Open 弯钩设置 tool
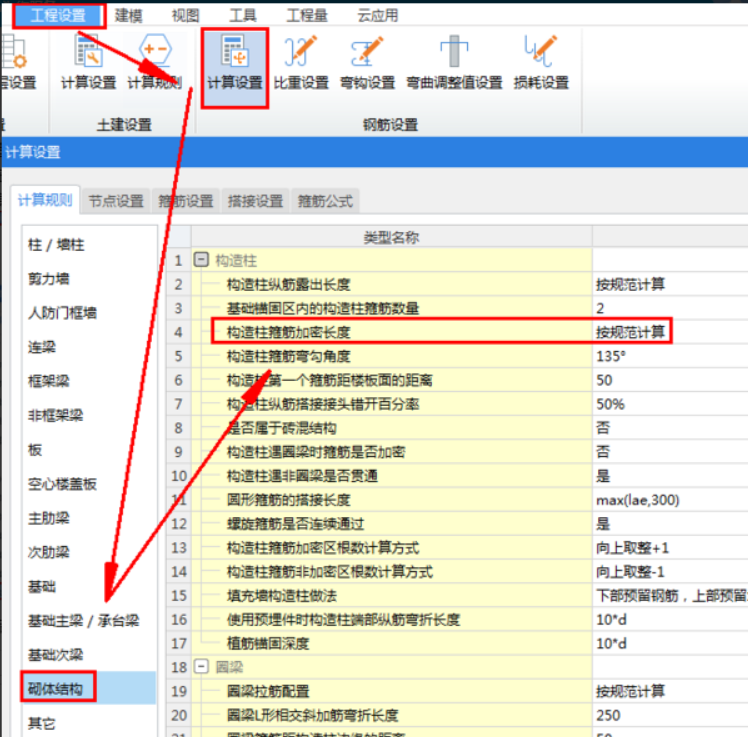Screen dimensions: 748x737 point(367,63)
